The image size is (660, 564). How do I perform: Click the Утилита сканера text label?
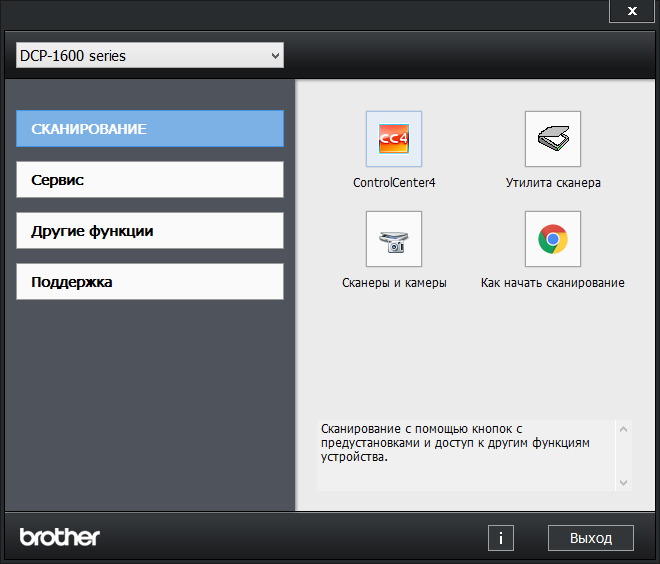[553, 183]
